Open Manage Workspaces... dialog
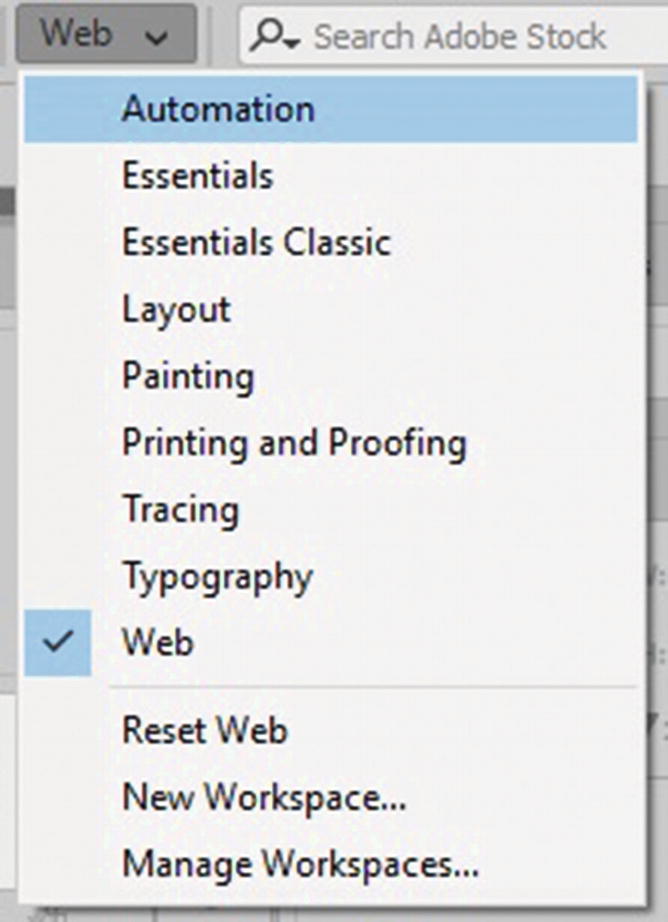 300,862
